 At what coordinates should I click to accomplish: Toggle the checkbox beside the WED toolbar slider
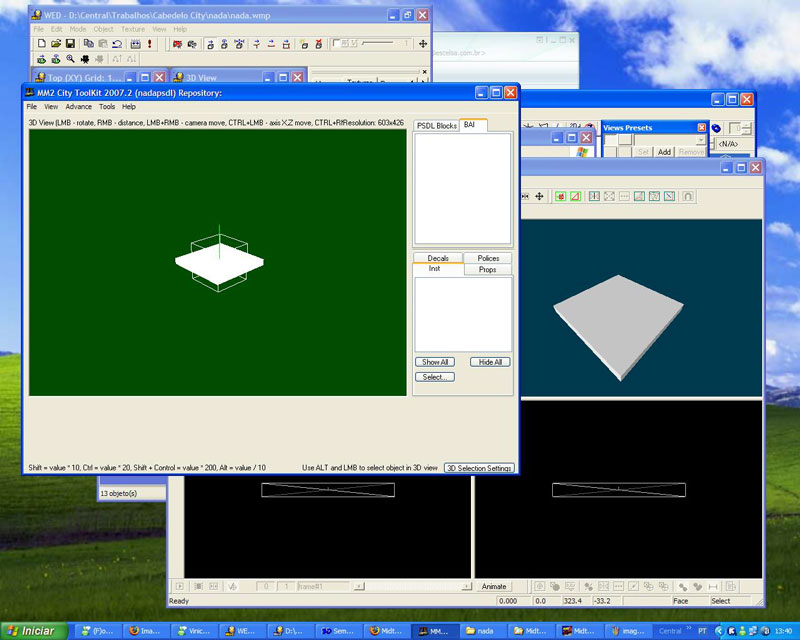337,43
